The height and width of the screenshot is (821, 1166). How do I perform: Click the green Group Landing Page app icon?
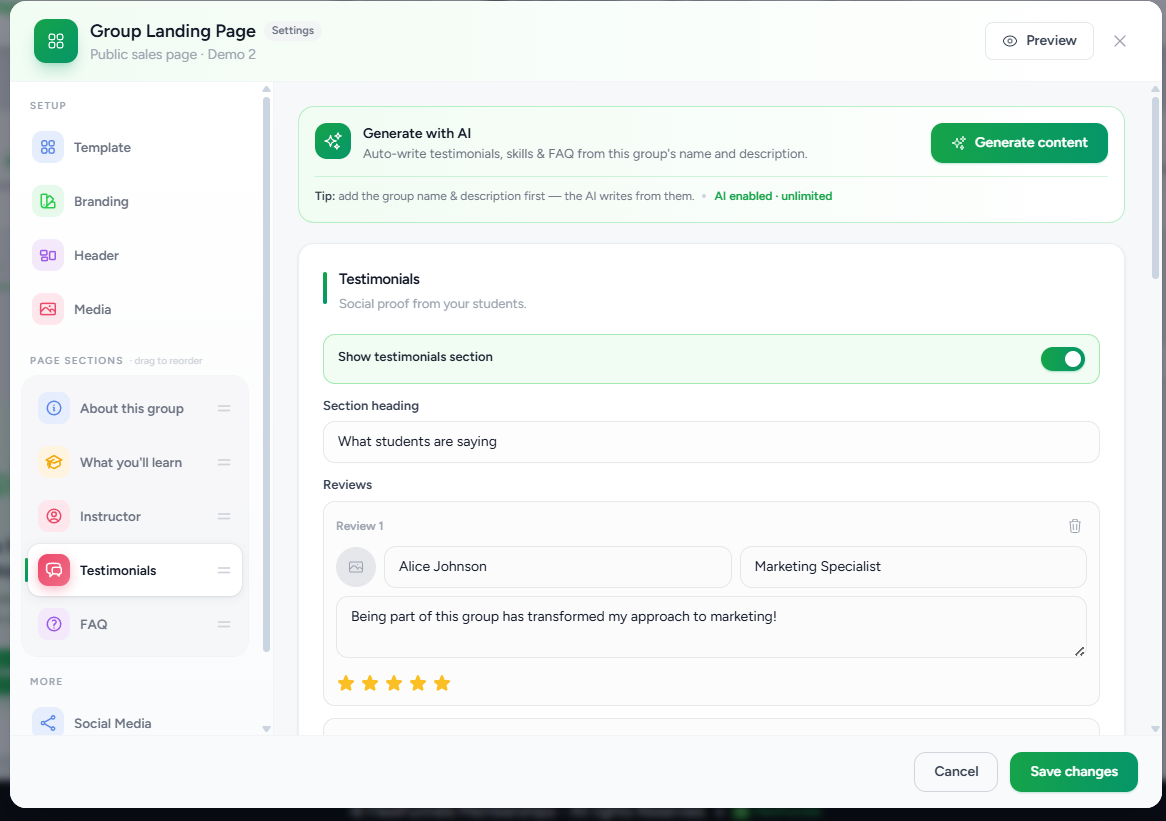coord(56,41)
